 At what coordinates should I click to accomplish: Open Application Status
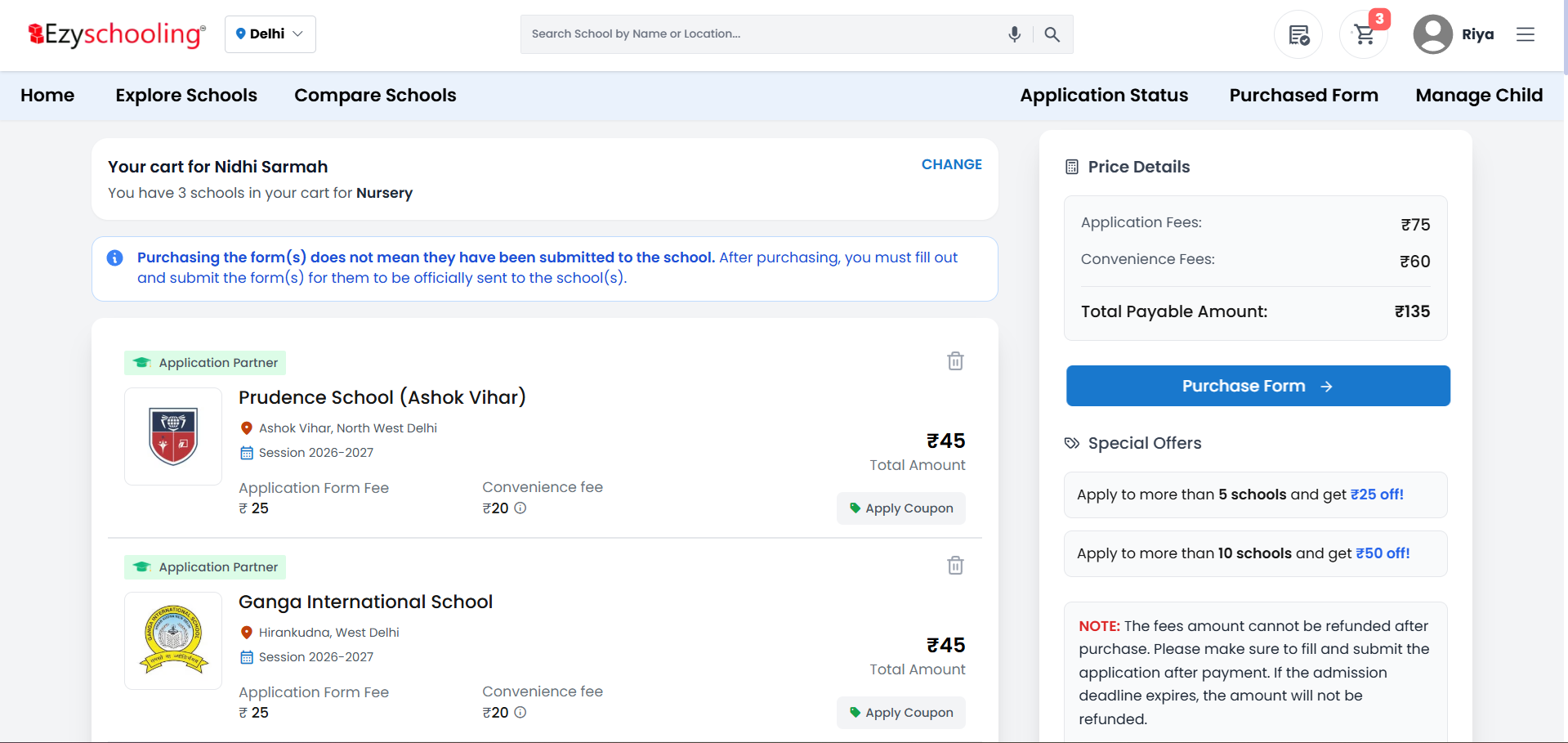(1104, 96)
